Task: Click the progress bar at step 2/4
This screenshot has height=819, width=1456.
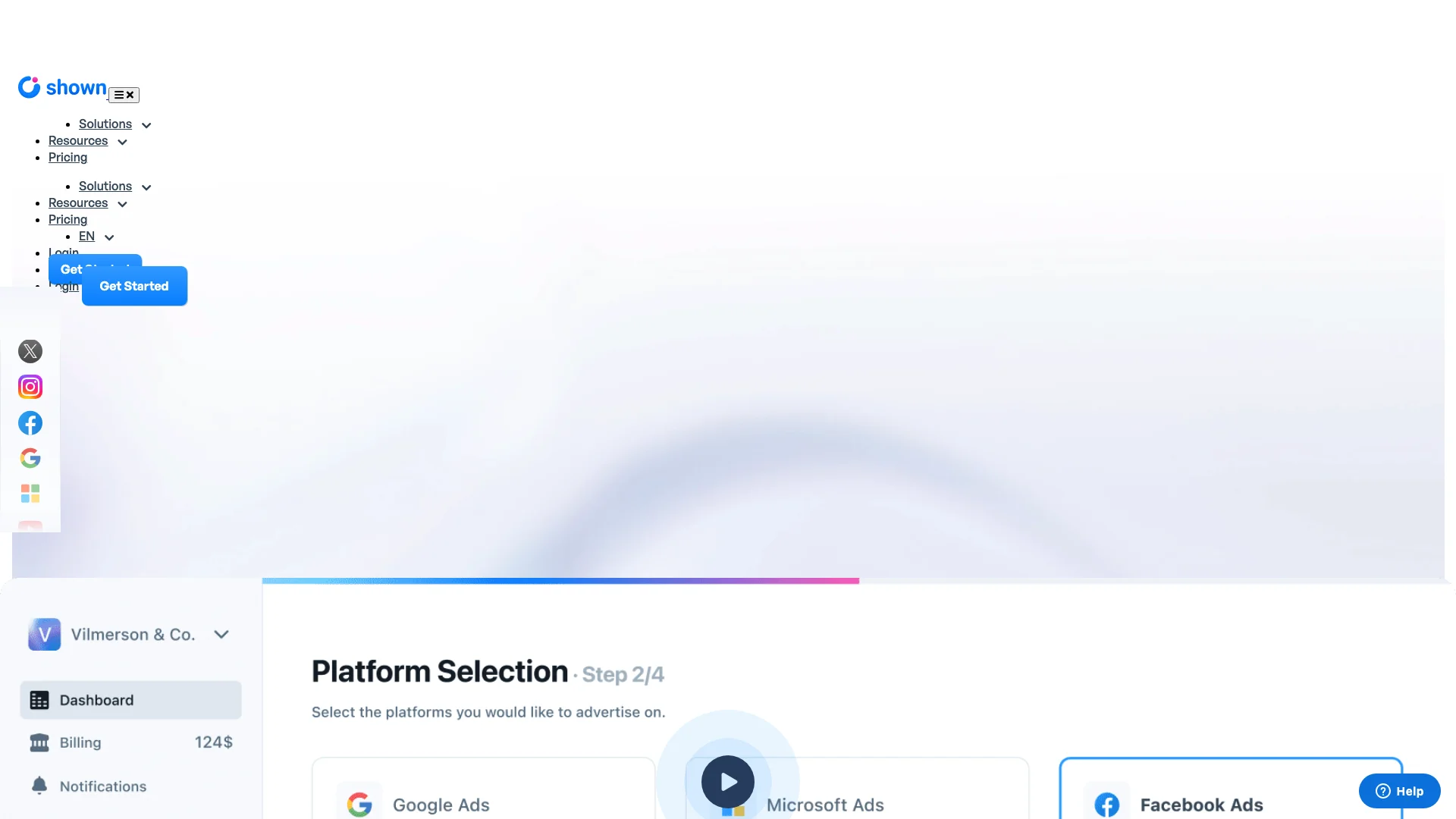Action: pyautogui.click(x=560, y=580)
